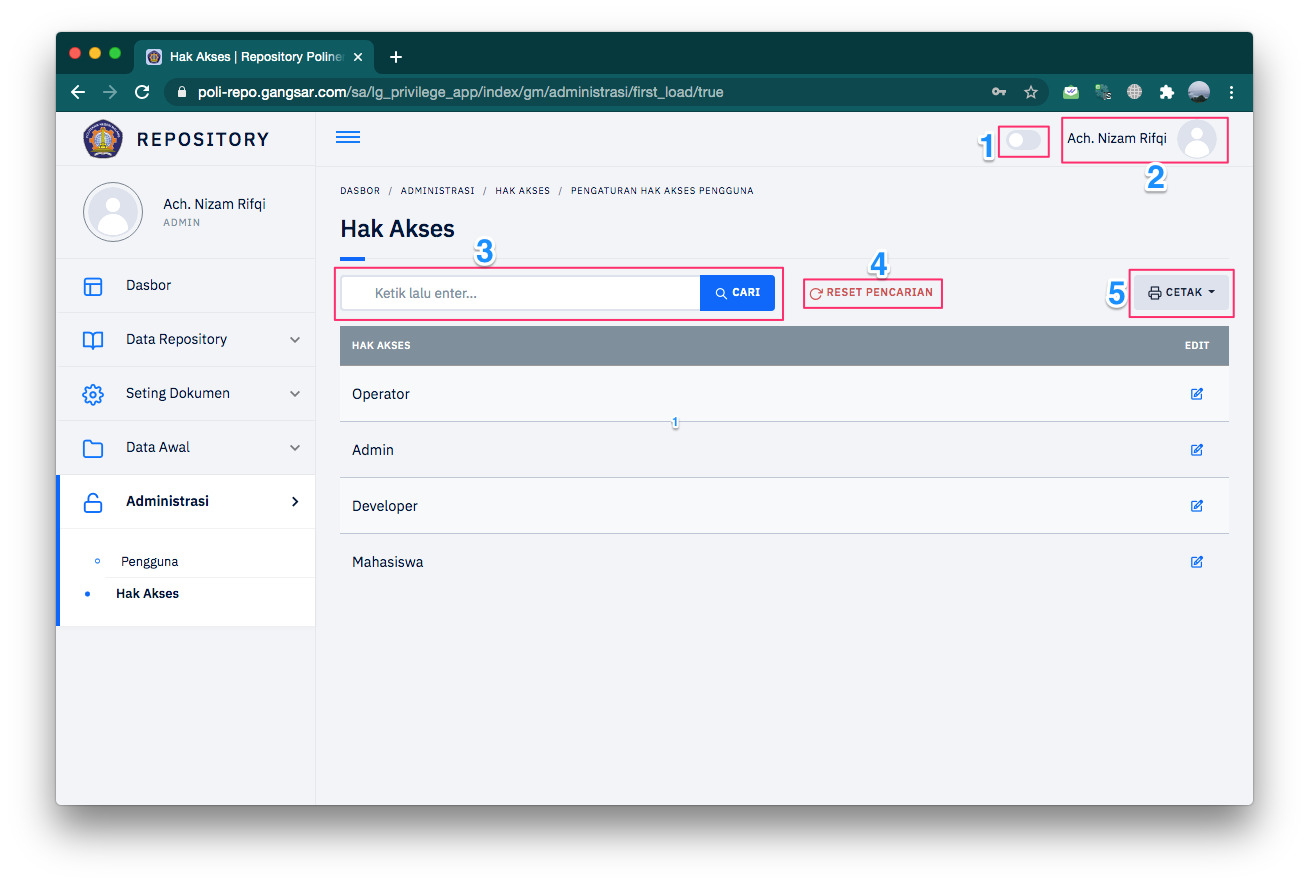Click Reset Pencarian link

coord(872,293)
